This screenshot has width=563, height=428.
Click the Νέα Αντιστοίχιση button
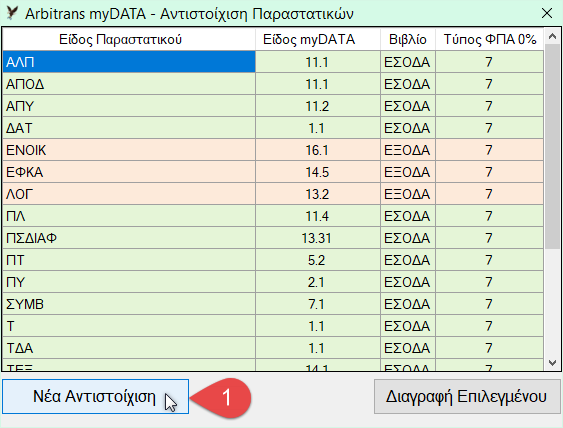96,396
